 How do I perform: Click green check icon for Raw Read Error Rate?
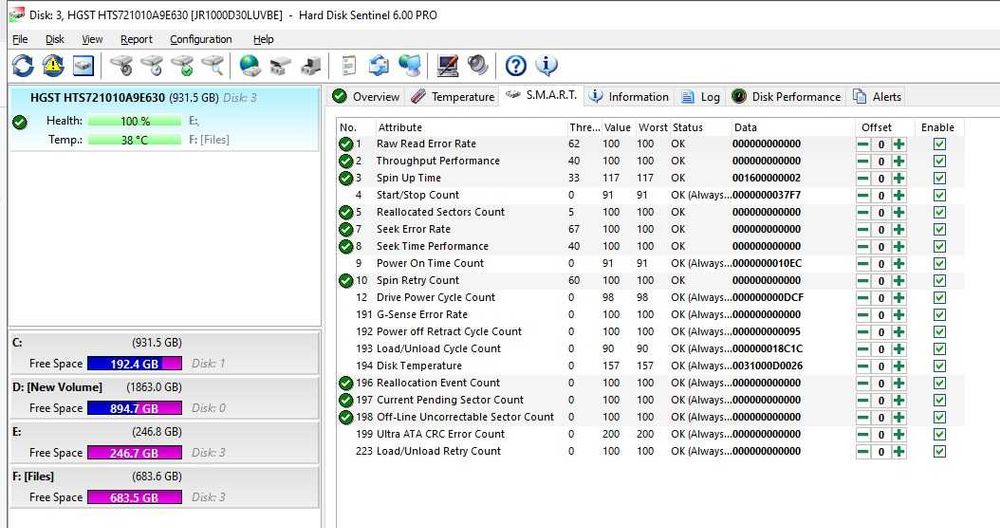tap(346, 144)
